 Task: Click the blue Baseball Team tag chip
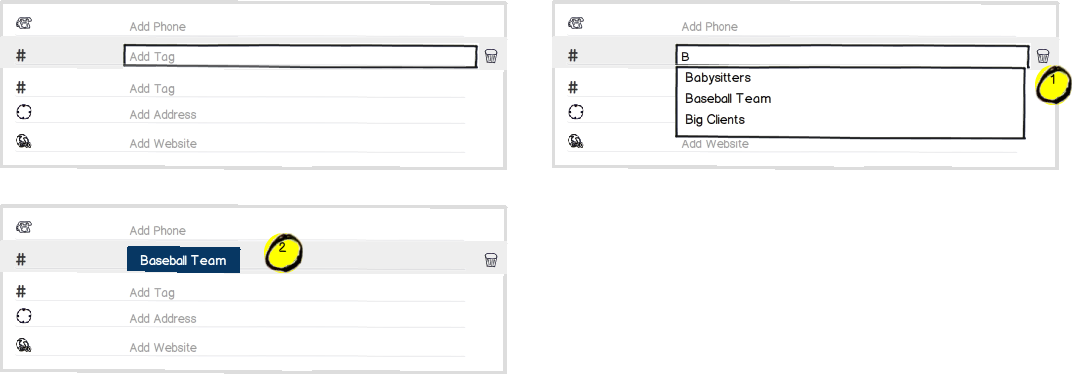point(183,260)
